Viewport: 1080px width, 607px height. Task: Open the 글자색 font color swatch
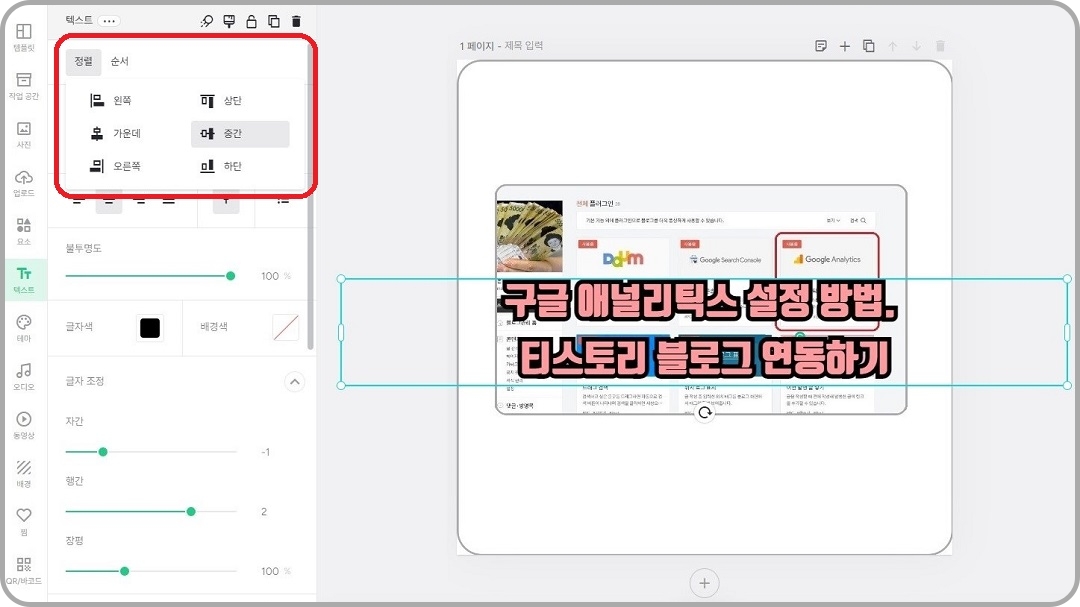(150, 327)
